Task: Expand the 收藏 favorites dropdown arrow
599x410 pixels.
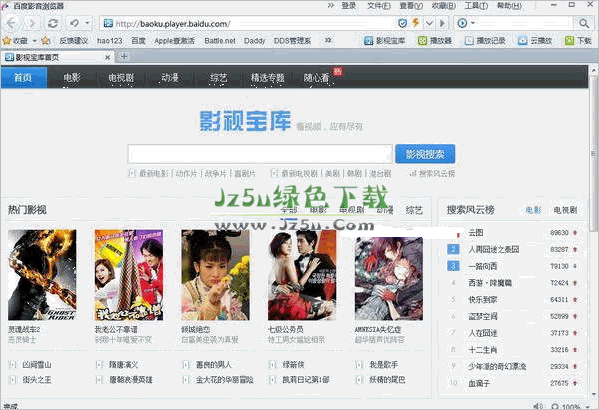Action: [35, 41]
